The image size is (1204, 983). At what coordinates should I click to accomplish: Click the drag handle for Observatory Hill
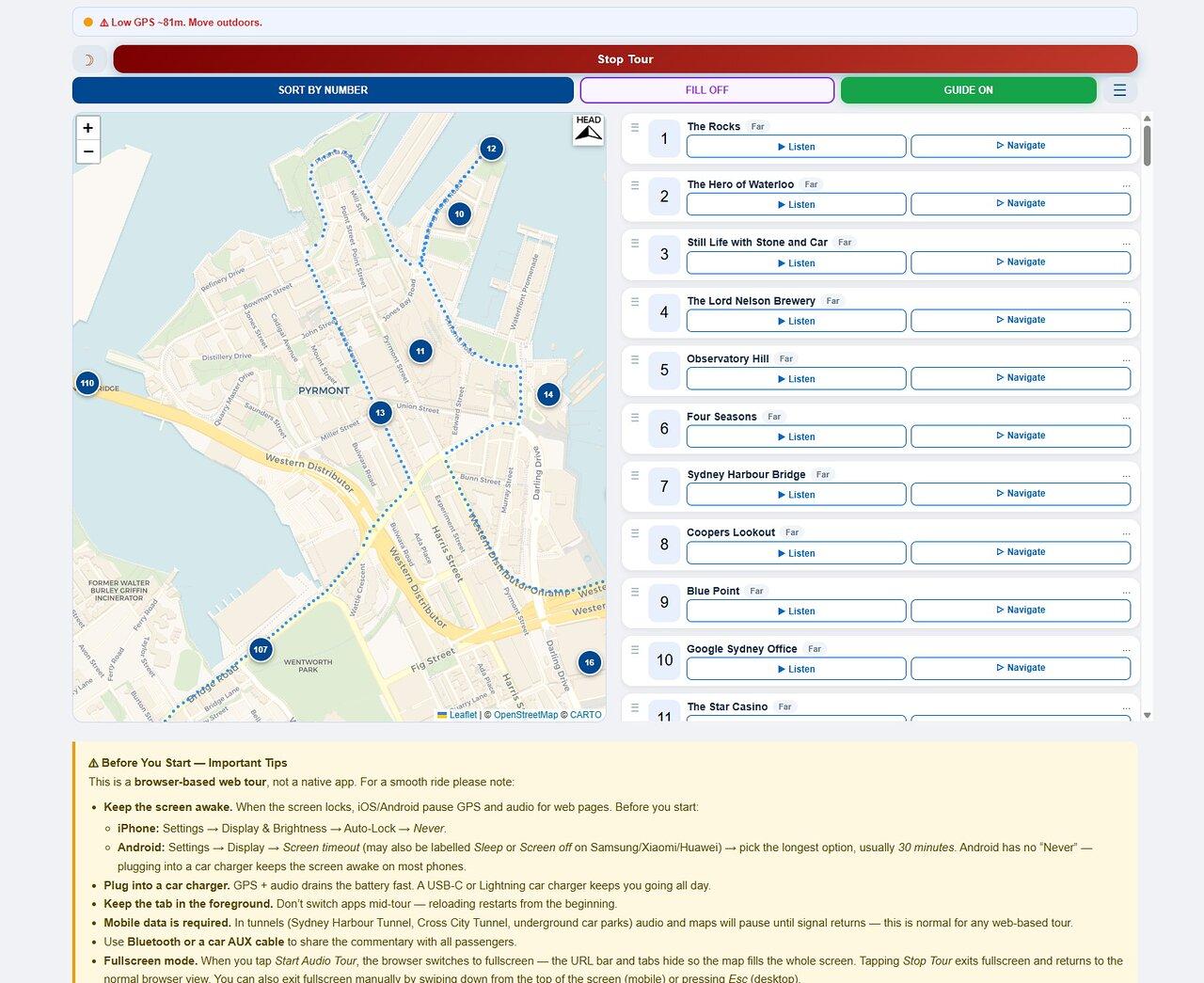pos(635,359)
